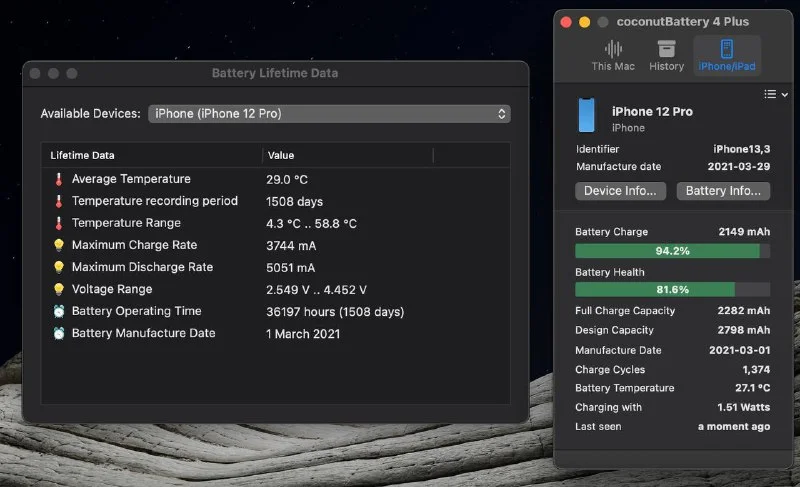Click the Temperature Range thermometer icon

click(x=58, y=223)
